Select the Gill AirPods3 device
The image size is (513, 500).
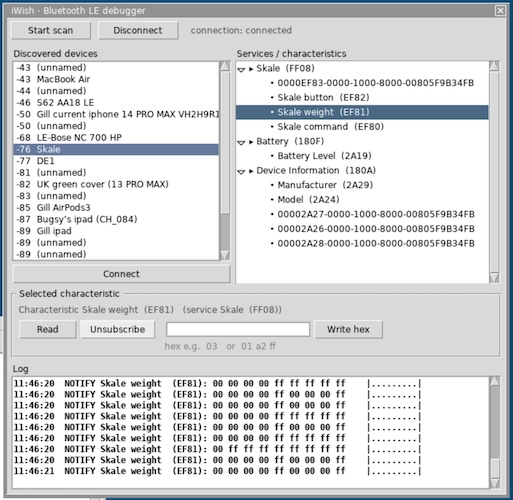point(116,208)
